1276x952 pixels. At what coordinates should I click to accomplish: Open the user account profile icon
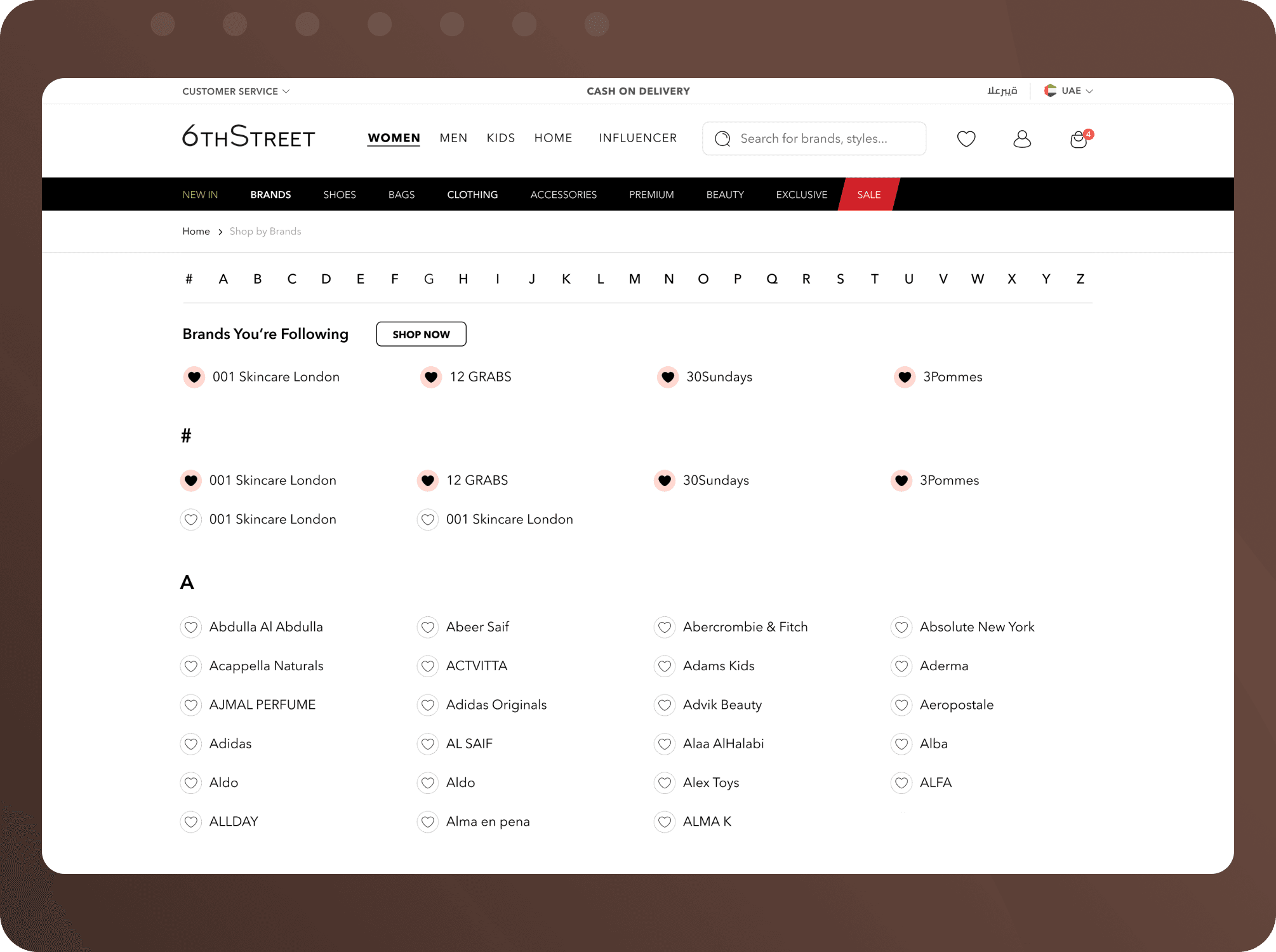(1021, 138)
